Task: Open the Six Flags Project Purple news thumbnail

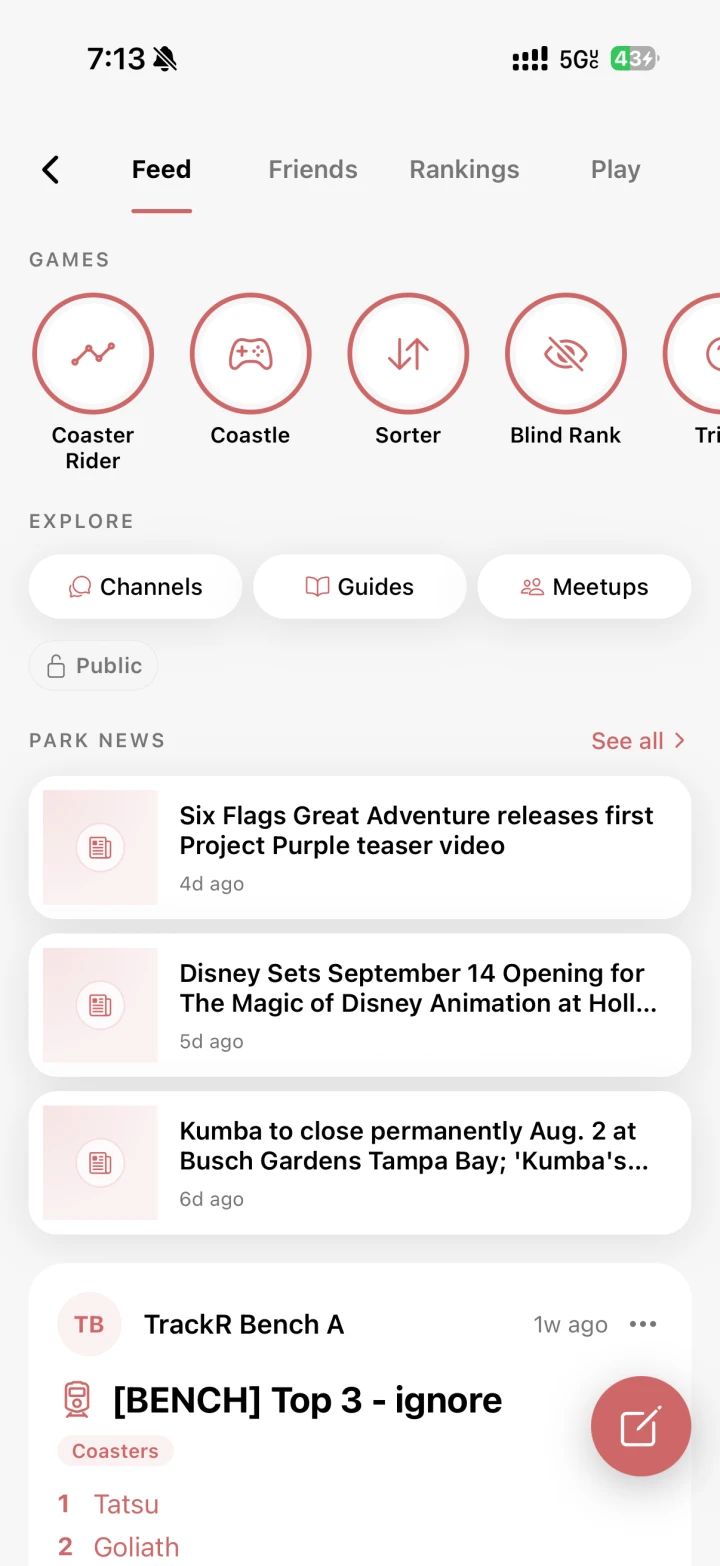Action: click(x=100, y=848)
